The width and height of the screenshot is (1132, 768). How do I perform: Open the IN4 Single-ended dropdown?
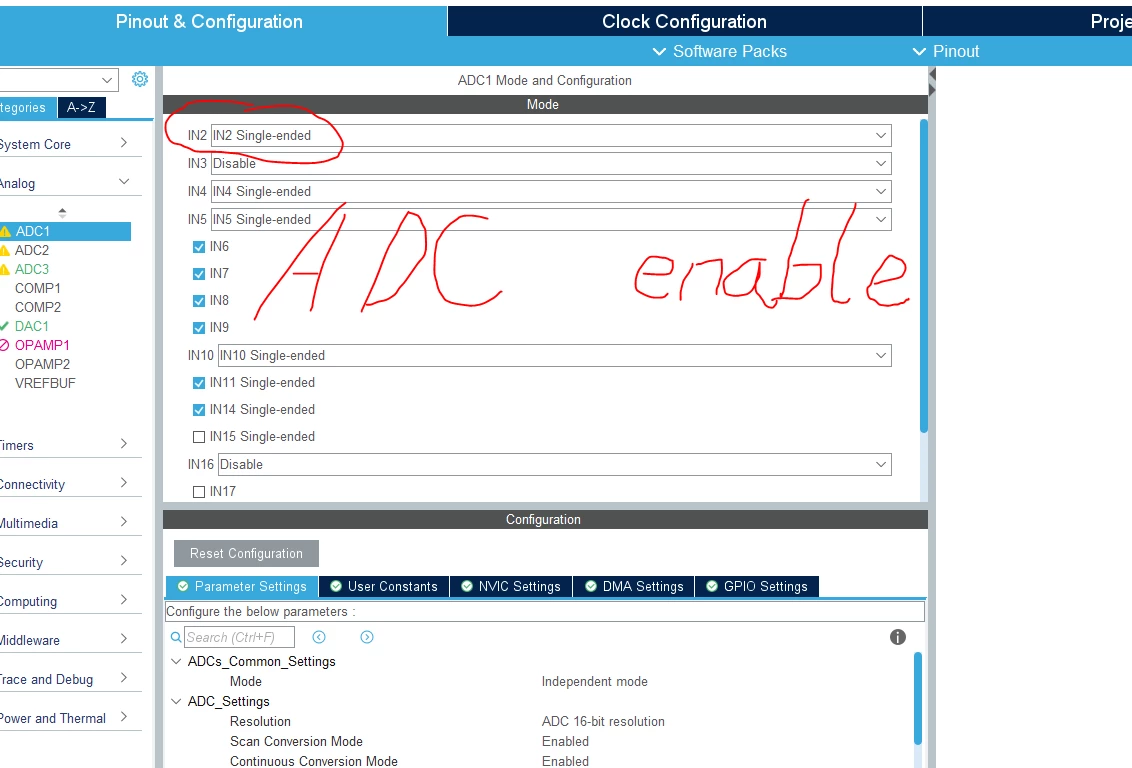(x=551, y=191)
